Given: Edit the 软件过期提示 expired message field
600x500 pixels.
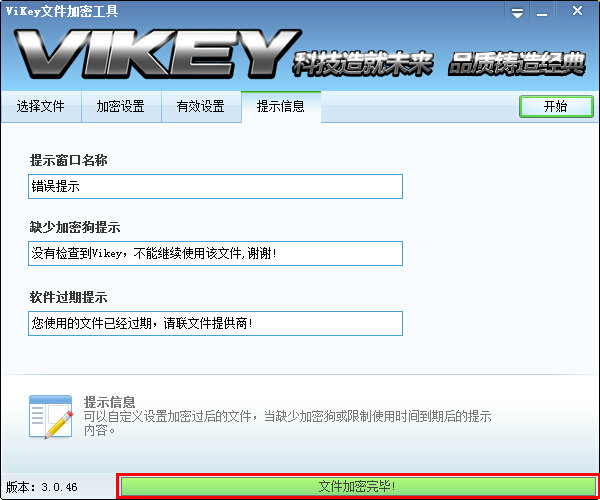Looking at the screenshot, I should pyautogui.click(x=215, y=323).
